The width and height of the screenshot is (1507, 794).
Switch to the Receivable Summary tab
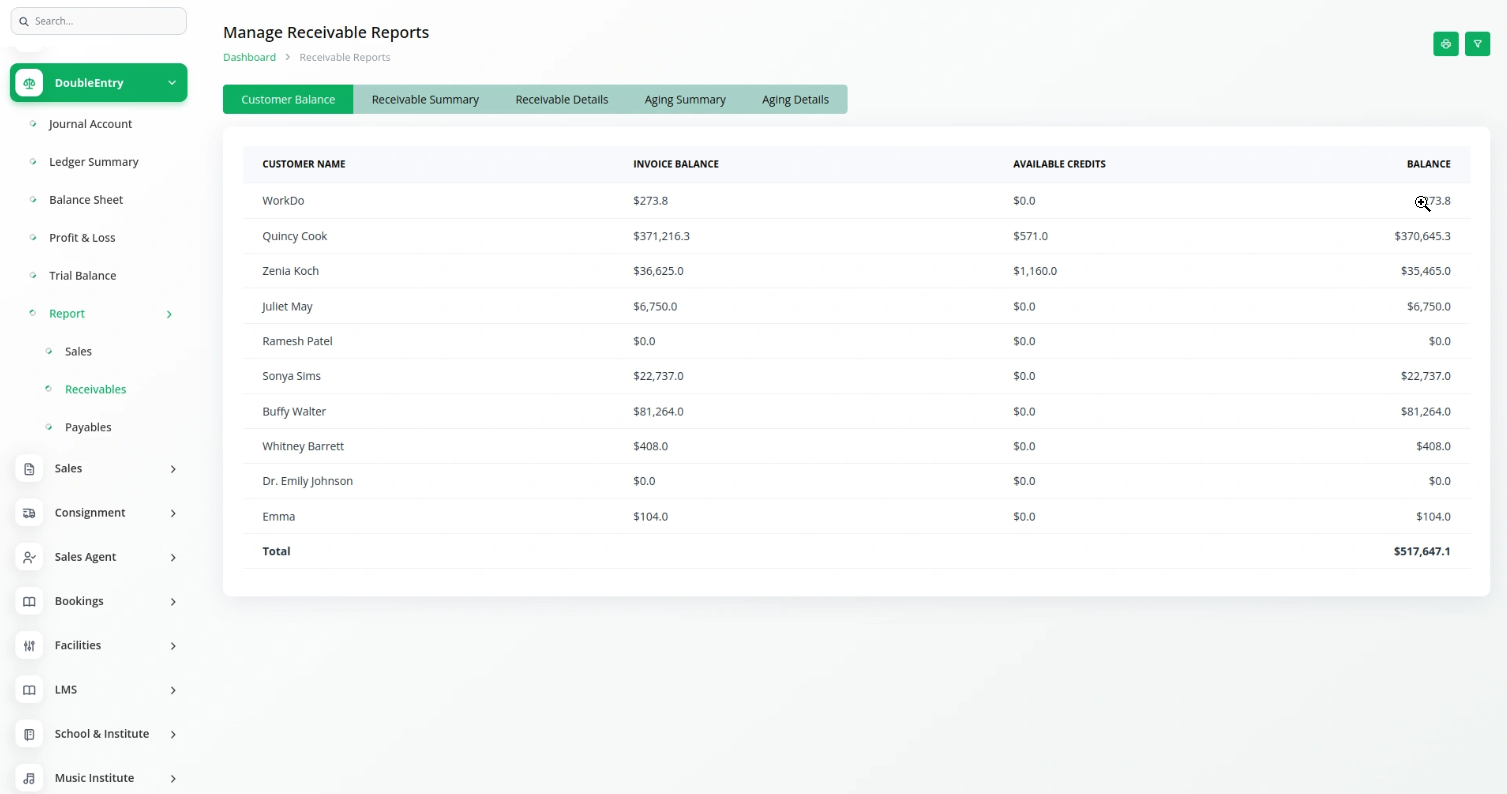425,100
